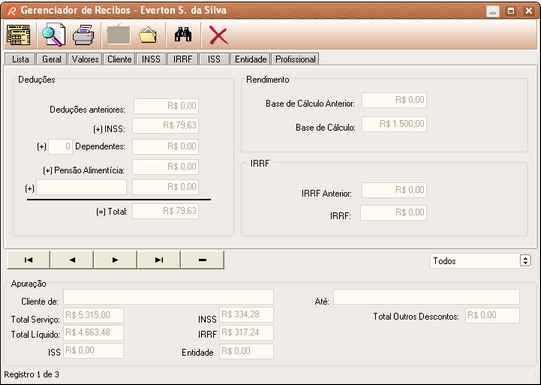Viewport: 541px width, 385px height.
Task: Click the Todos dropdown stepper arrows
Action: (x=525, y=261)
